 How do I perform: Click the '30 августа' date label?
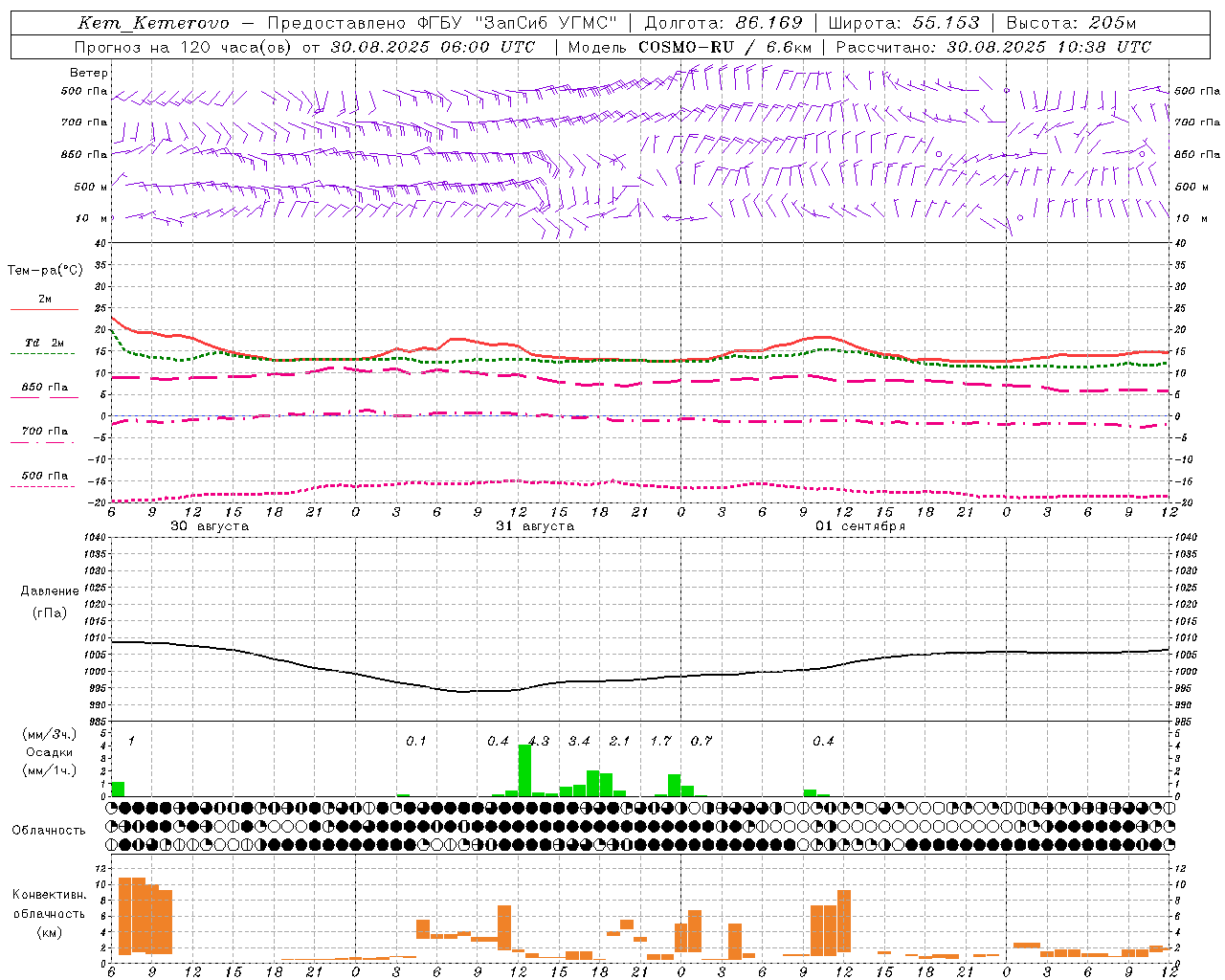tap(210, 526)
